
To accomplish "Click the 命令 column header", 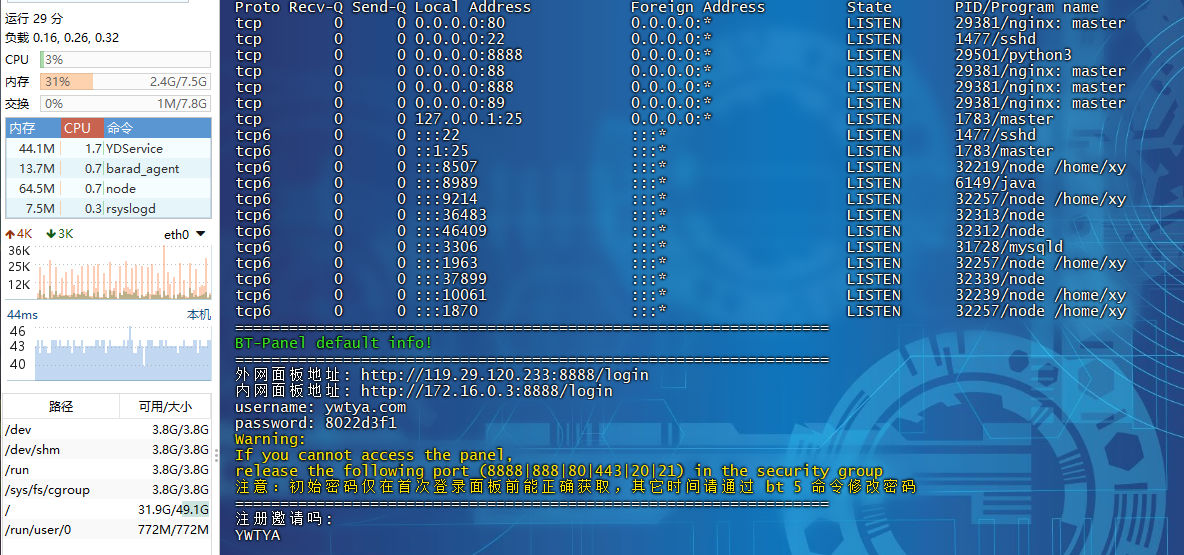I will (x=157, y=128).
